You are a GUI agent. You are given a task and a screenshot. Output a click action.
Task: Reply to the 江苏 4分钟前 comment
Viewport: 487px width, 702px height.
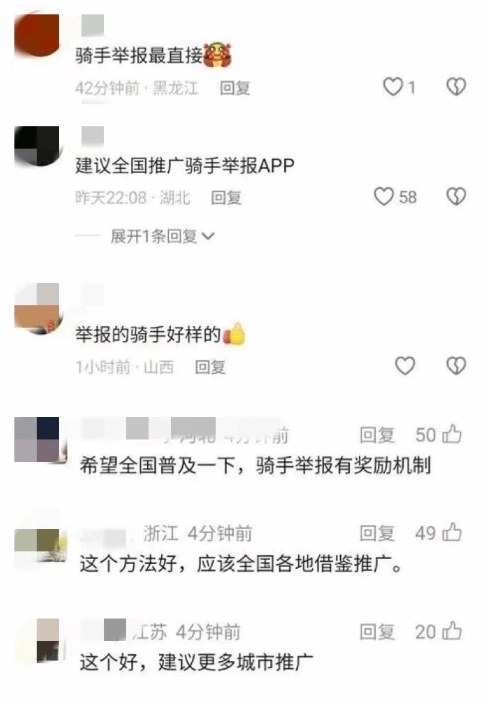[x=377, y=632]
